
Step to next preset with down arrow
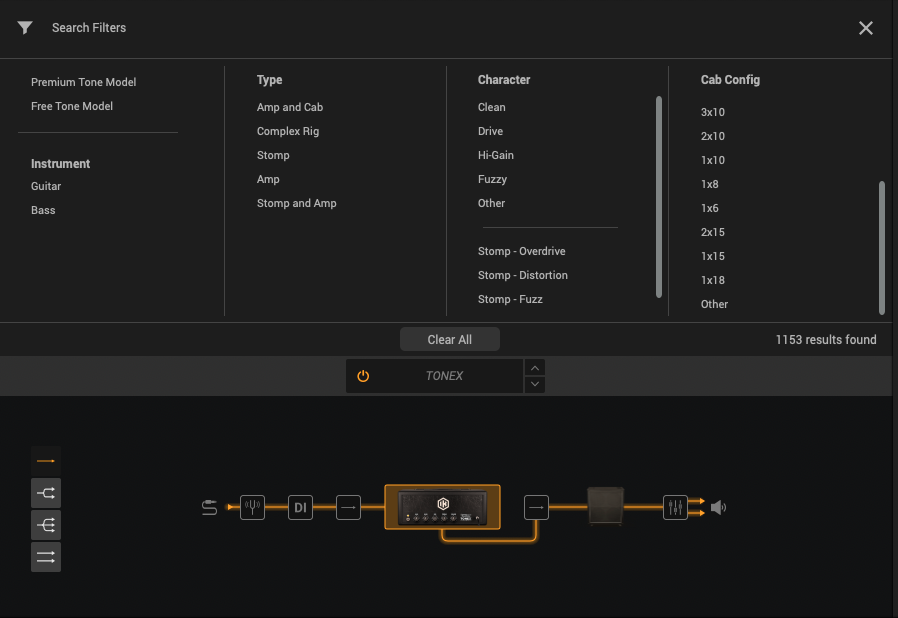[x=535, y=385]
